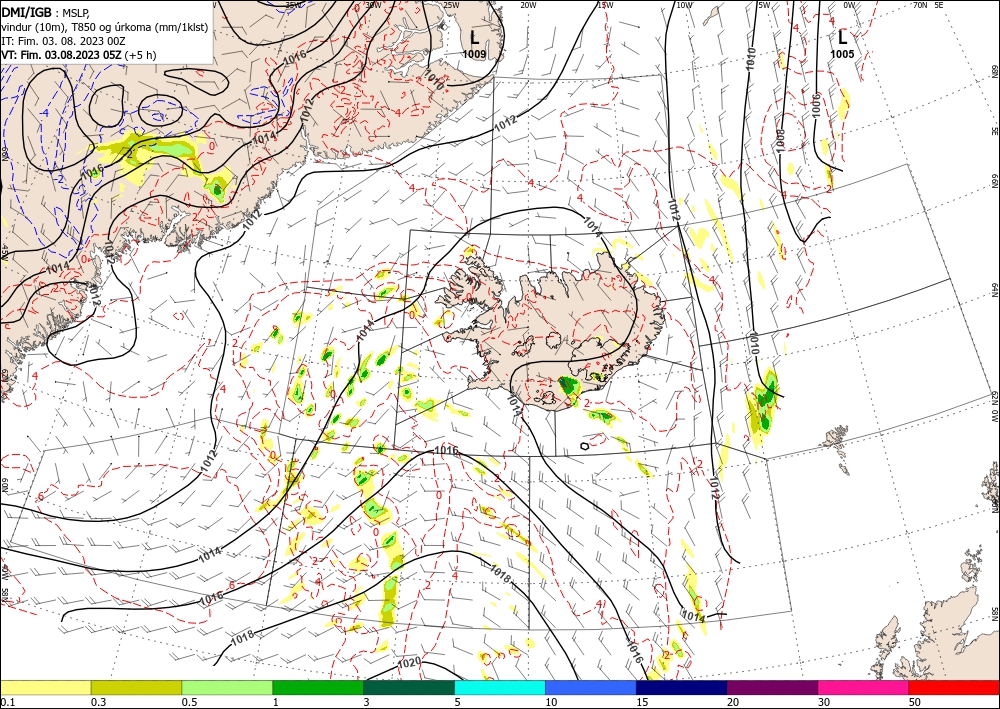
Task: Click the 10W longitude label
Action: coord(684,5)
